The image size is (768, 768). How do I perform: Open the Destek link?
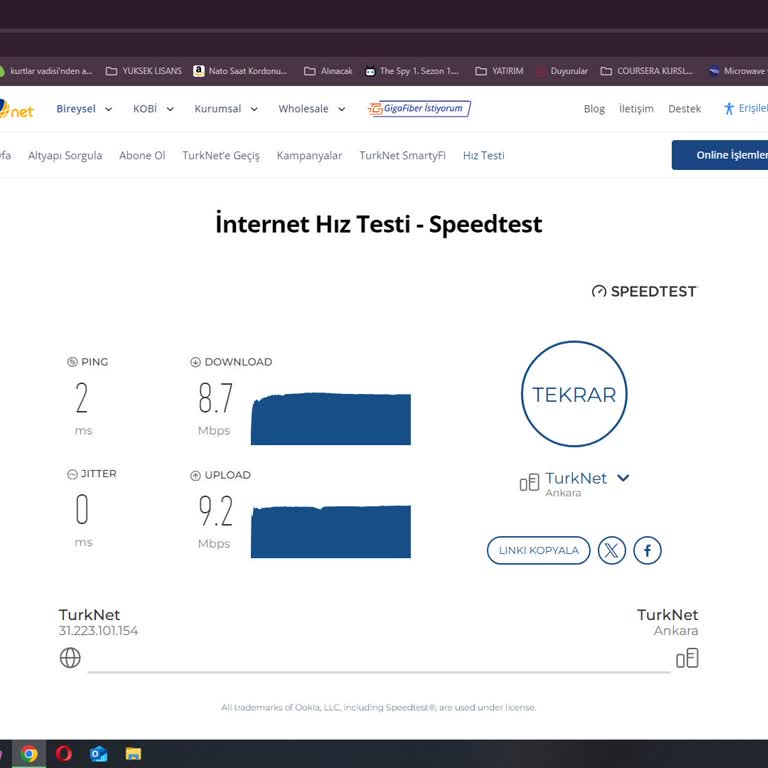coord(684,109)
